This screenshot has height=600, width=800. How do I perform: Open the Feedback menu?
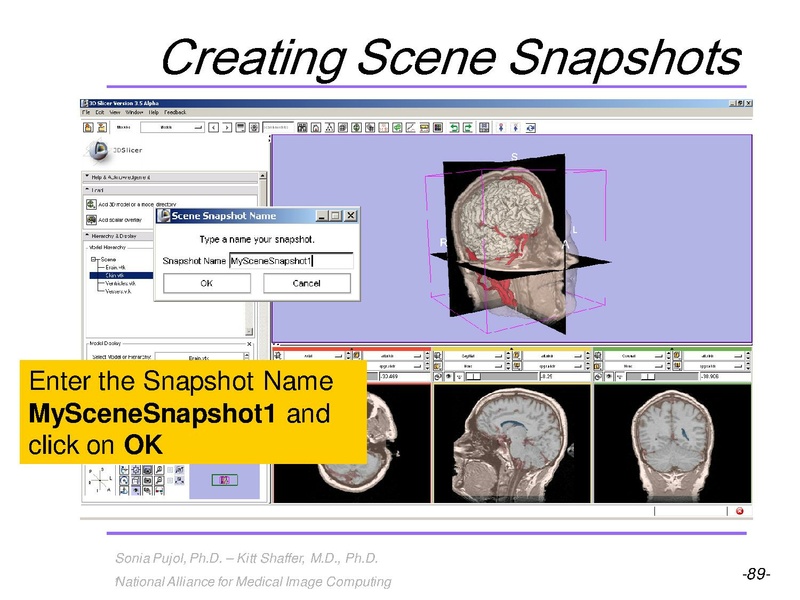(175, 112)
